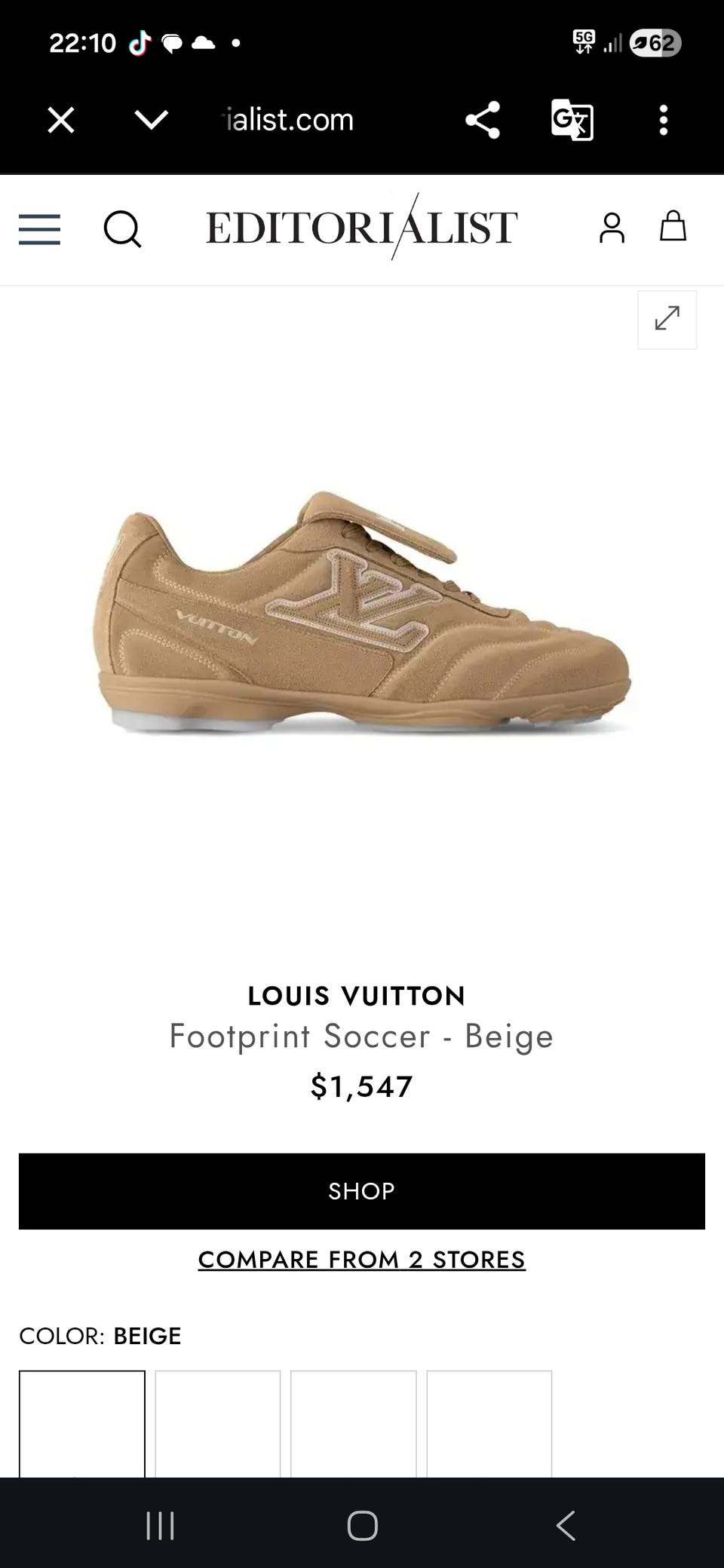This screenshot has height=1568, width=724.
Task: Collapse browser with down chevron
Action: click(x=152, y=120)
